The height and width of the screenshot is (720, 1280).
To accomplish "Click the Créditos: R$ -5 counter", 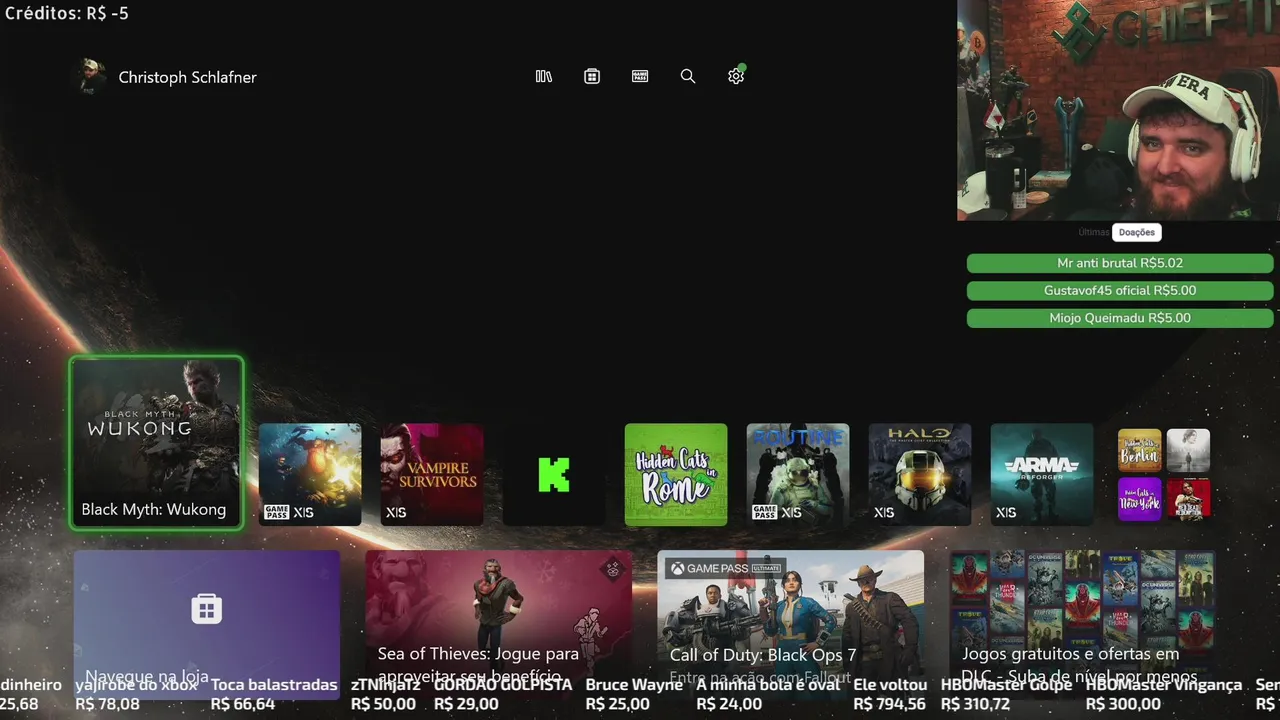I will (67, 14).
